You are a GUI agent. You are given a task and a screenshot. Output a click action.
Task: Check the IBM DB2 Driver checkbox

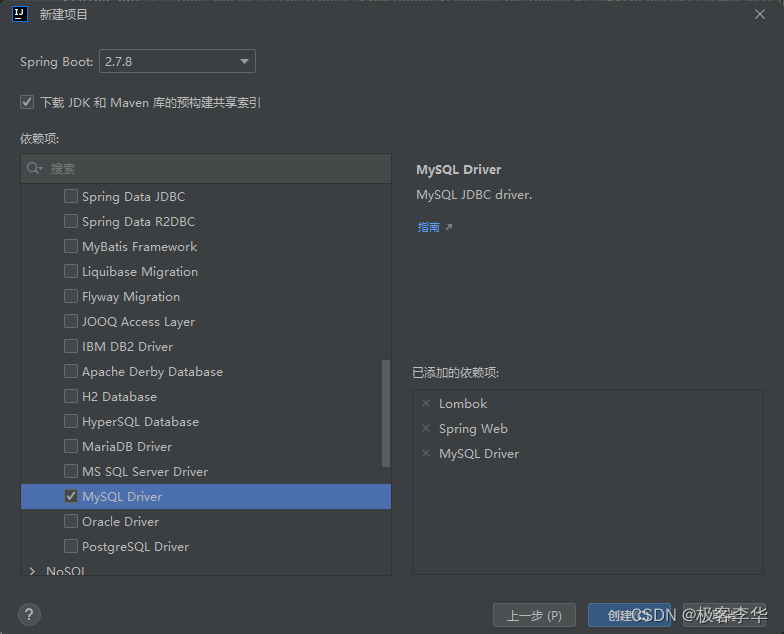[x=71, y=346]
